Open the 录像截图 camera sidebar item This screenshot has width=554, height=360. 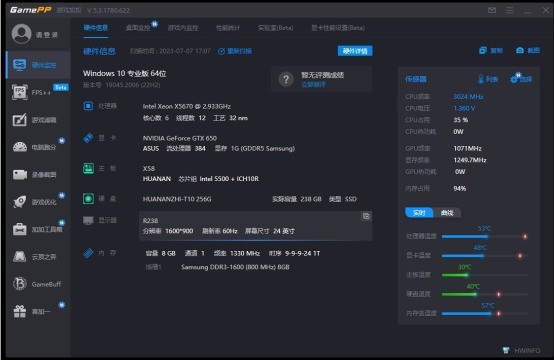tap(38, 175)
